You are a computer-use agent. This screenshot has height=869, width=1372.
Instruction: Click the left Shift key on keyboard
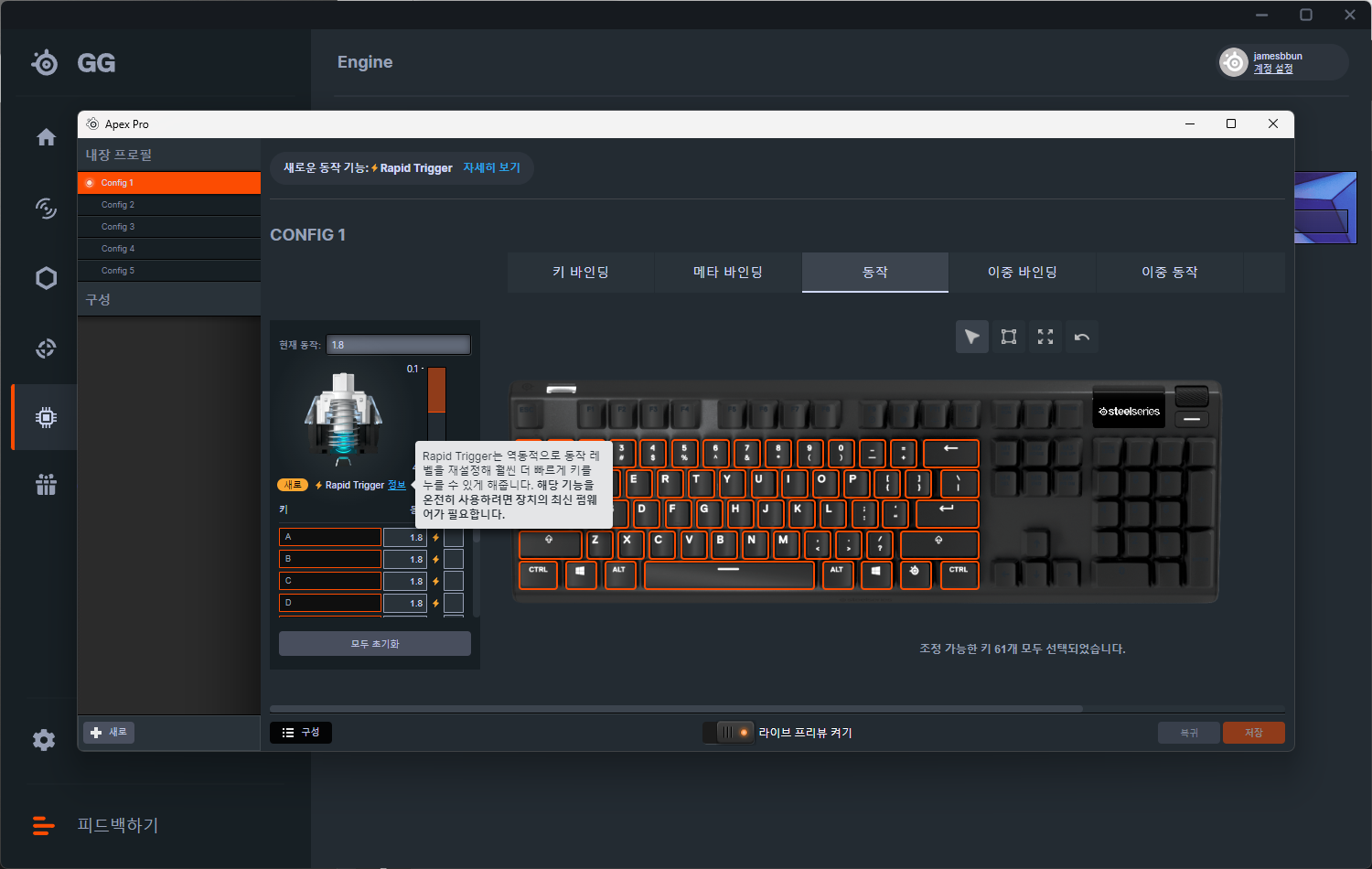(x=550, y=544)
